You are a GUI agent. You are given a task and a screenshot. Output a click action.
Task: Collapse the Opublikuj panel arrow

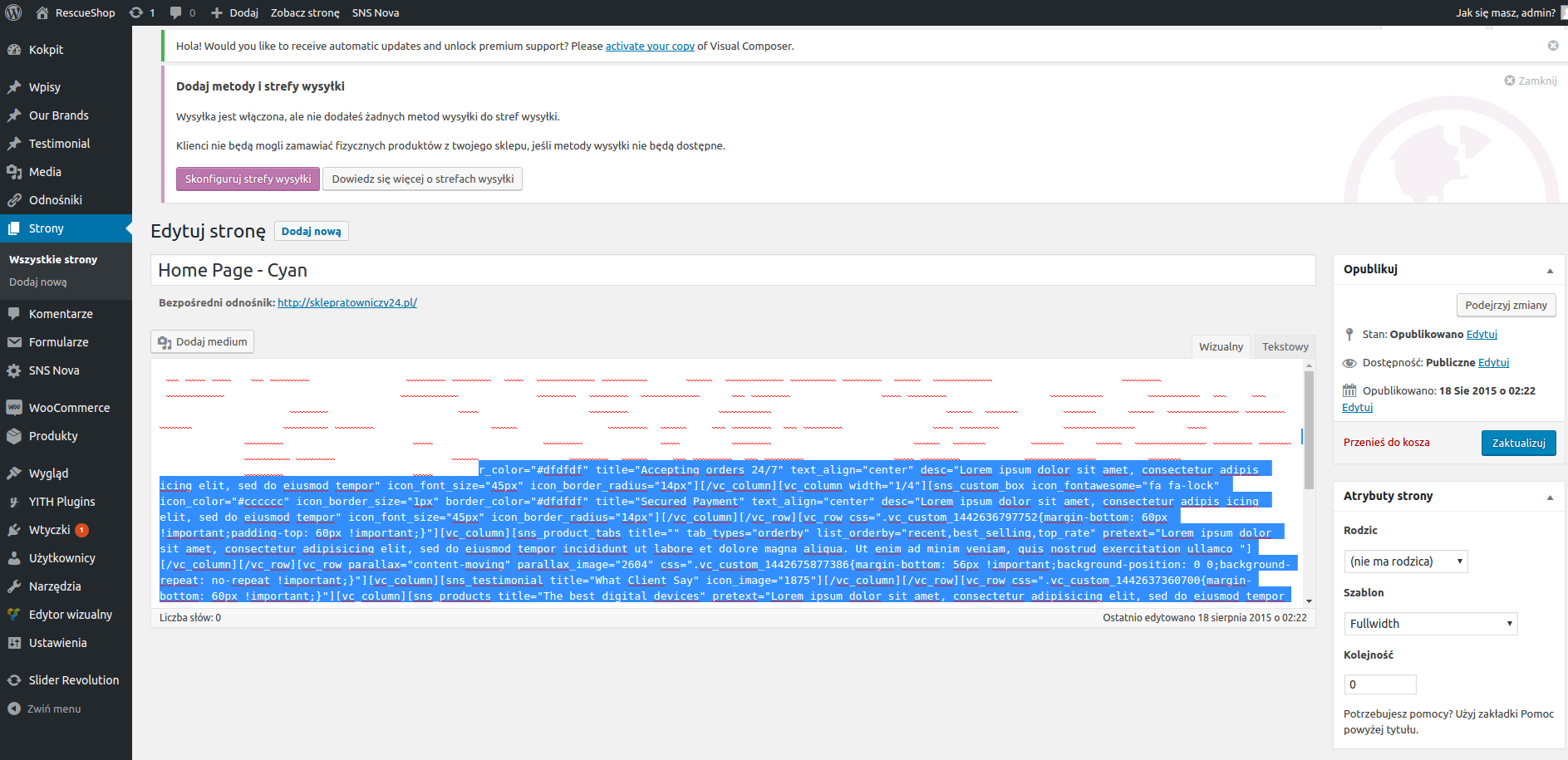[1549, 270]
